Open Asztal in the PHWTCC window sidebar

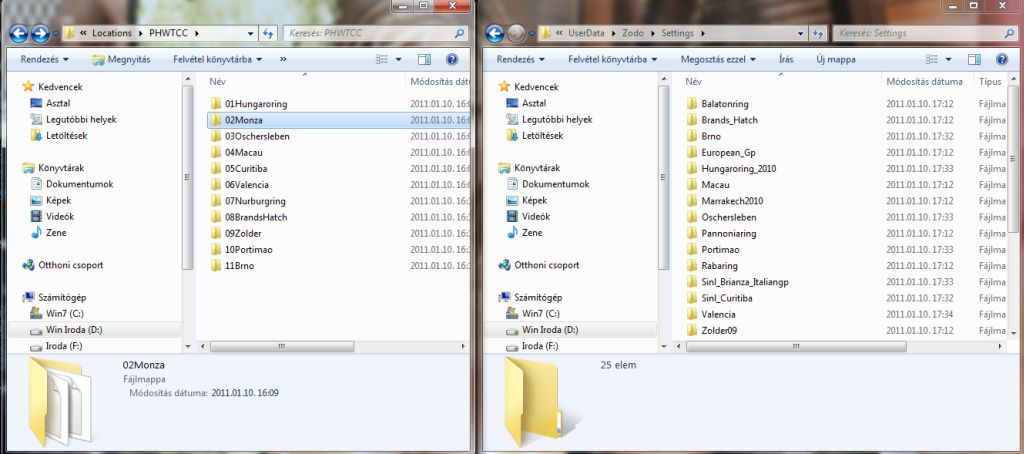click(x=58, y=103)
